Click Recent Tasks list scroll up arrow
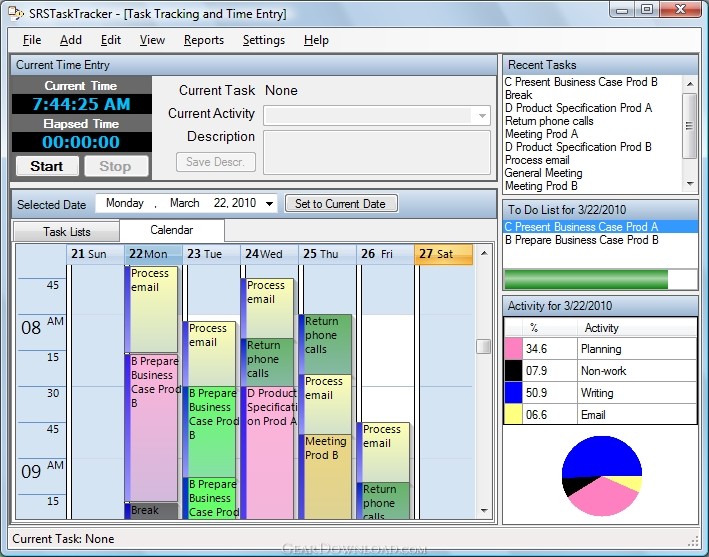 [690, 84]
